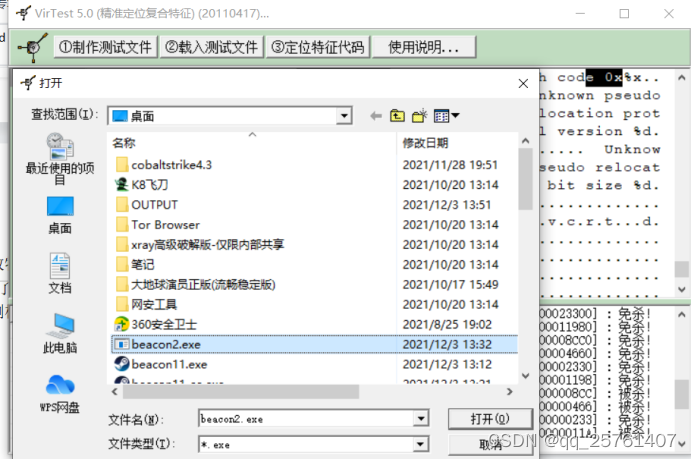This screenshot has width=692, height=460.
Task: Create new folder icon in dialog
Action: click(419, 116)
